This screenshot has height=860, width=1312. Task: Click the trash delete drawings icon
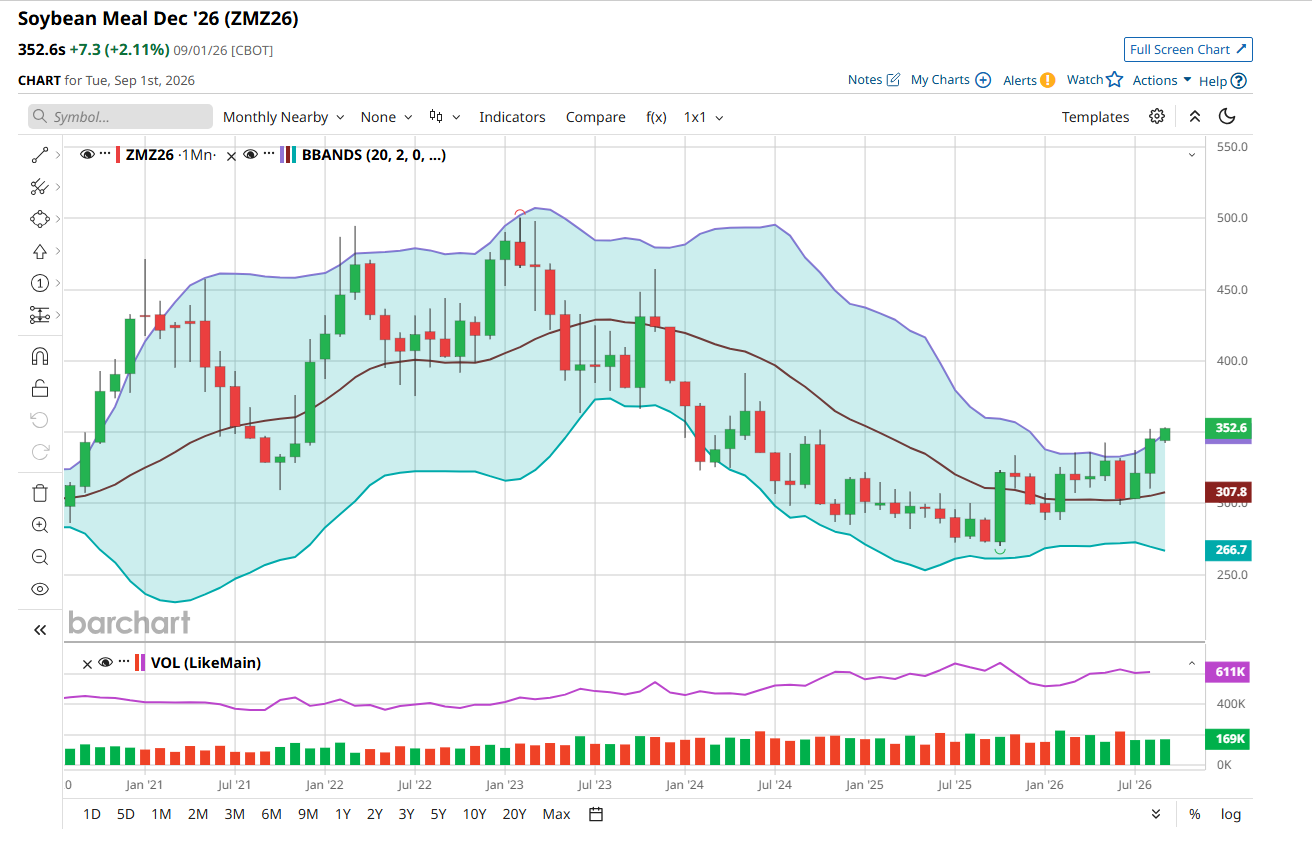pos(40,493)
